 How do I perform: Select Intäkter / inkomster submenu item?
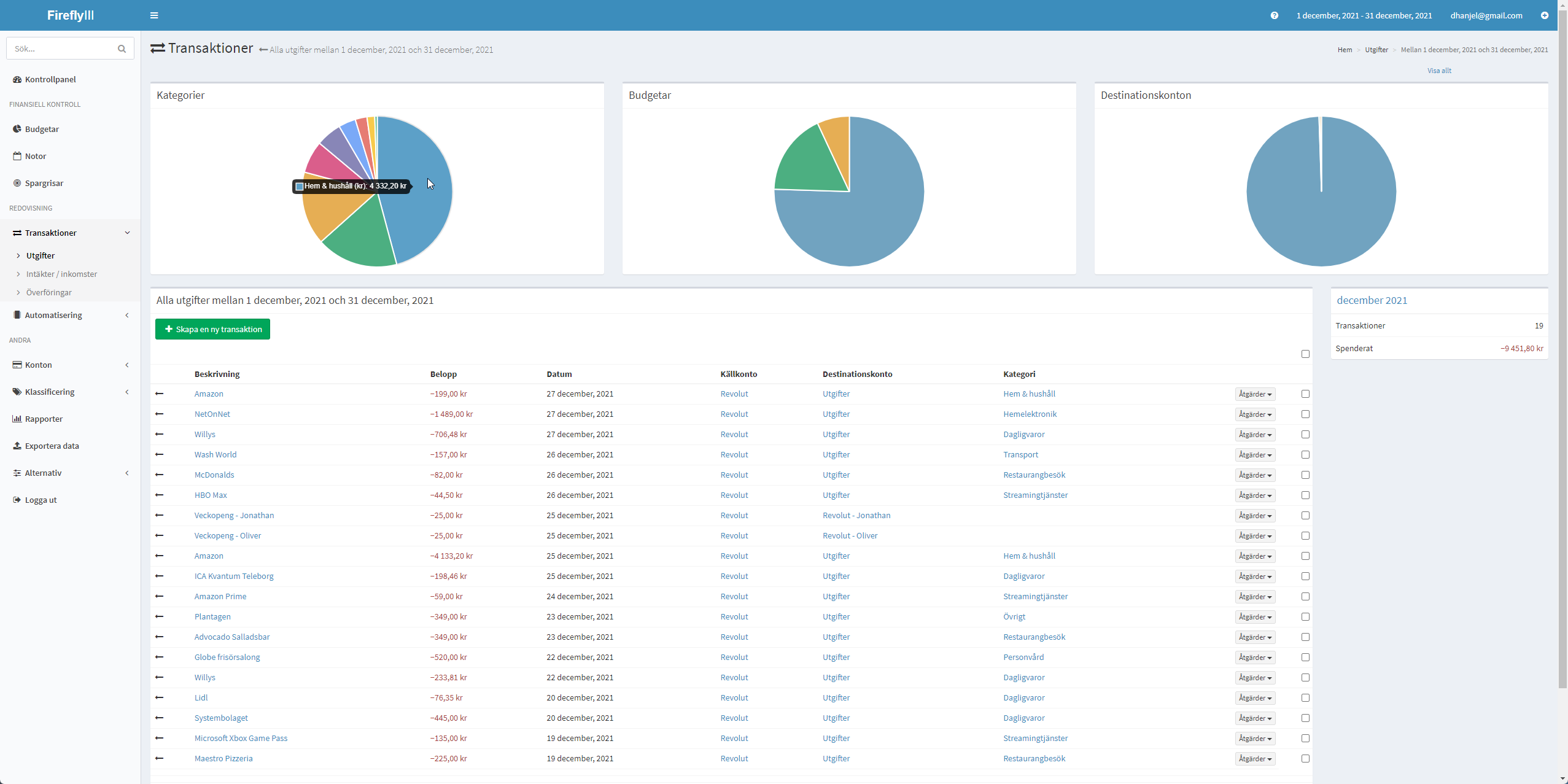(x=61, y=274)
